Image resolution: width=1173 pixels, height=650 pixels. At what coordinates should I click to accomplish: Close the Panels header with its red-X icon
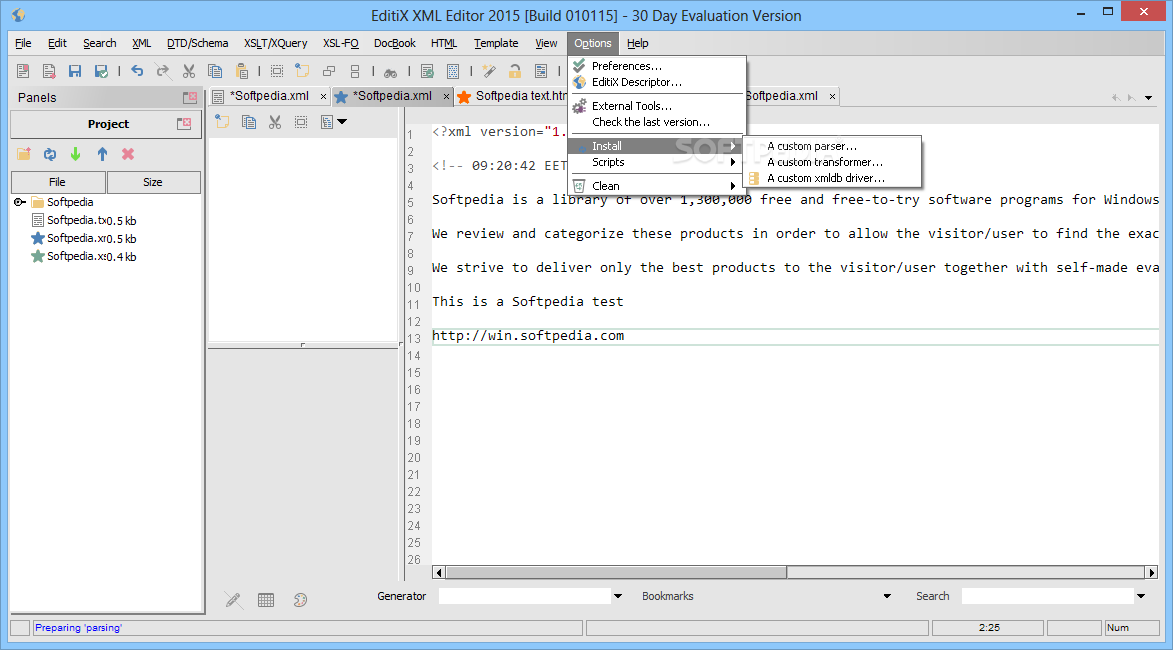pos(190,97)
